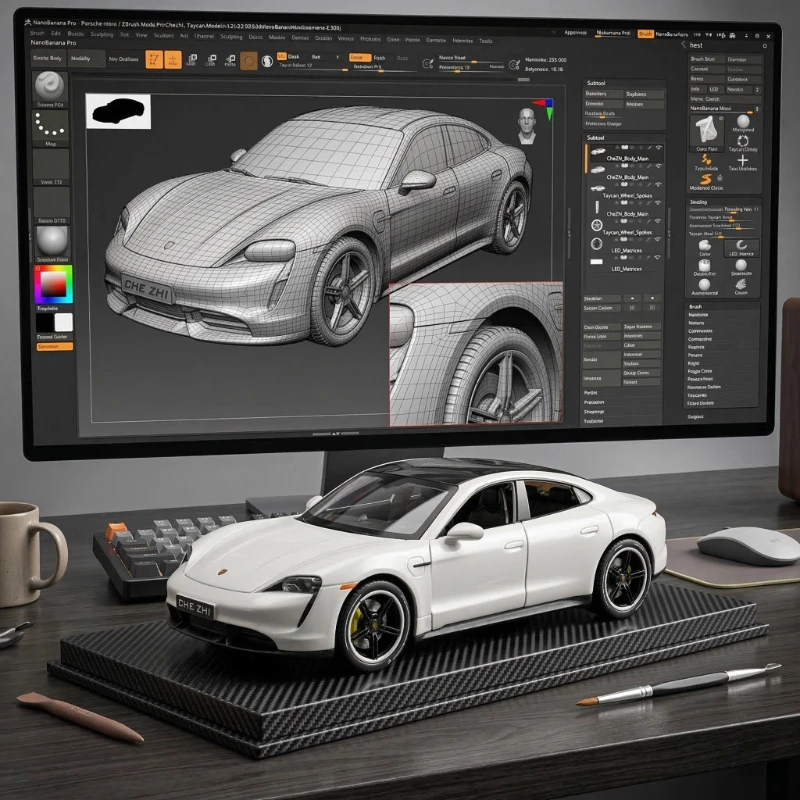Viewport: 800px width, 800px height.
Task: Click the Paste icon in the top toolbar
Action: pos(230,60)
